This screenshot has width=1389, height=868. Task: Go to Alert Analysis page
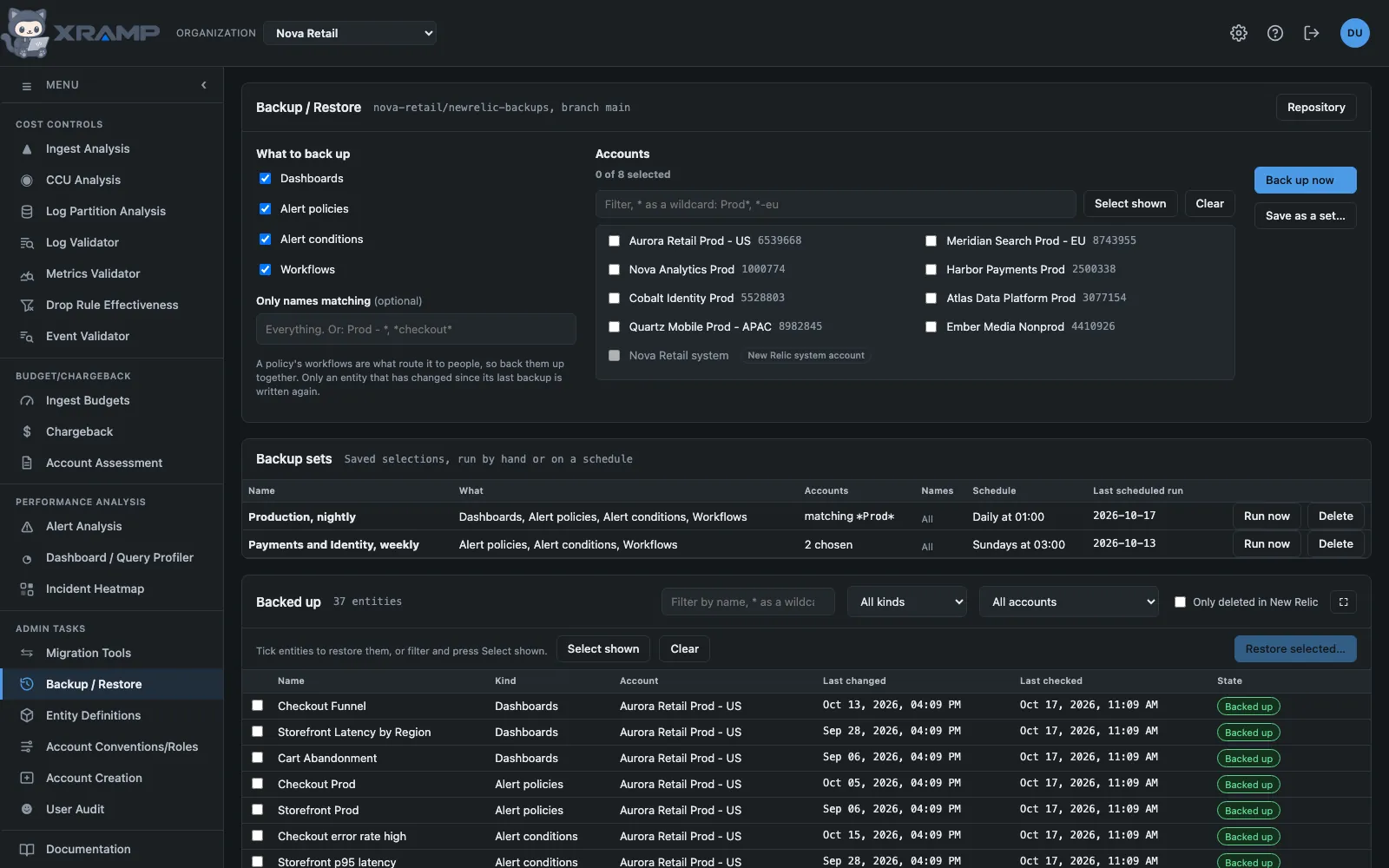click(112, 527)
